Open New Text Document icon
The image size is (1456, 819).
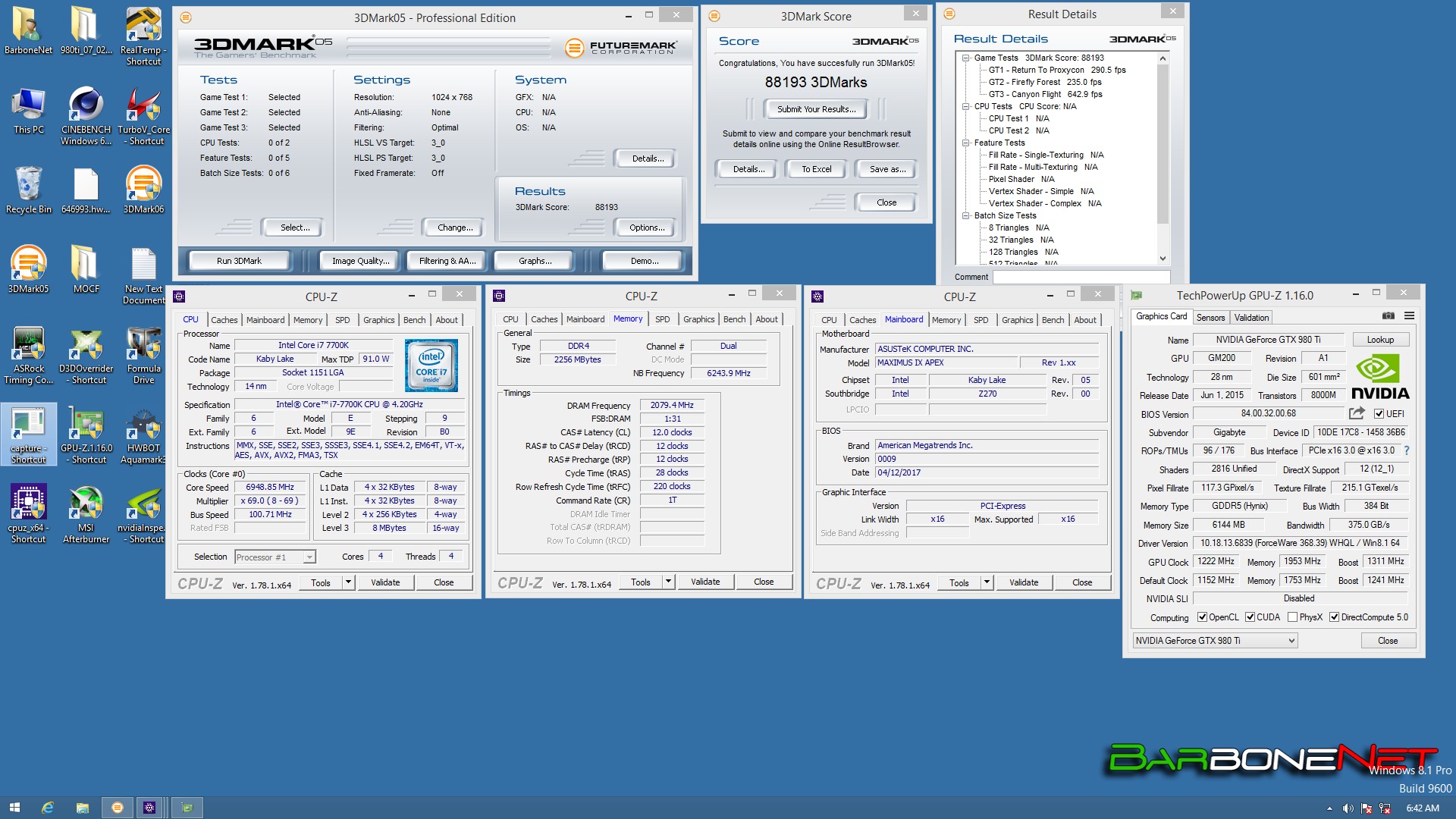143,275
